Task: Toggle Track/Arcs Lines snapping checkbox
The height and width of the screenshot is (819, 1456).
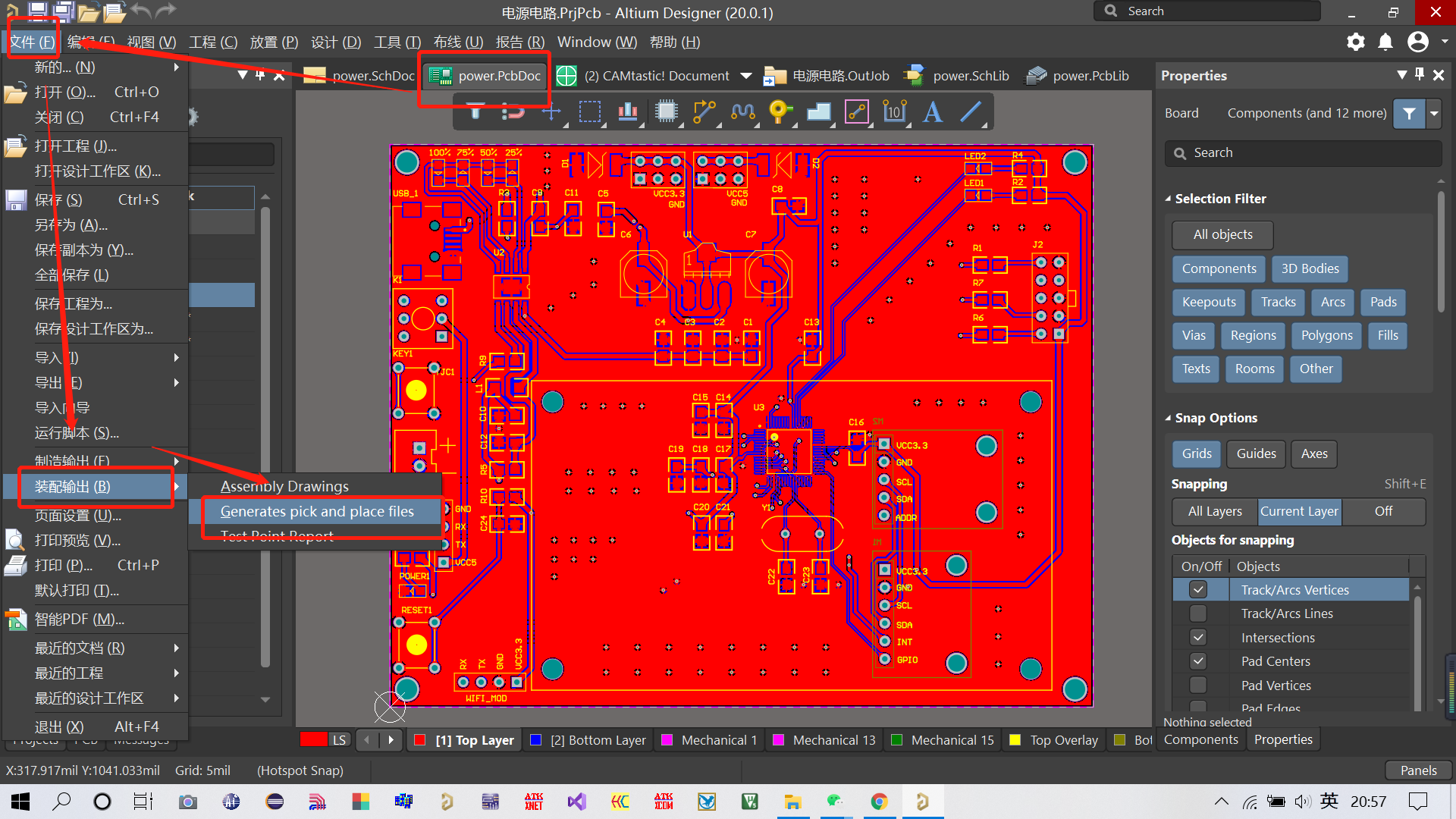Action: (x=1198, y=613)
